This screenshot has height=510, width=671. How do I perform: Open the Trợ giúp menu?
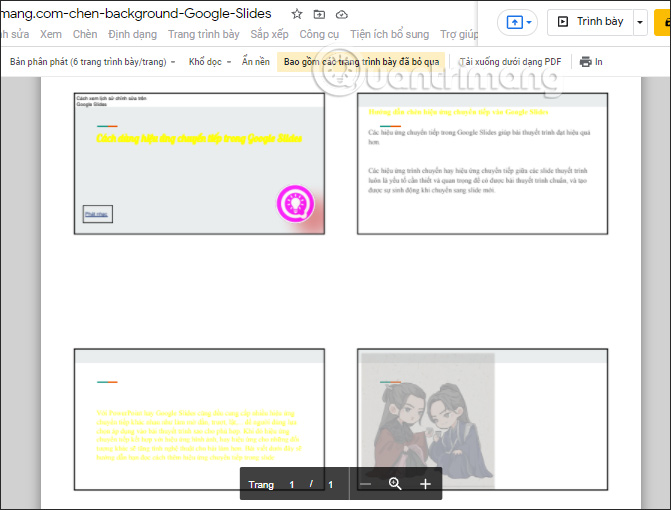[459, 34]
